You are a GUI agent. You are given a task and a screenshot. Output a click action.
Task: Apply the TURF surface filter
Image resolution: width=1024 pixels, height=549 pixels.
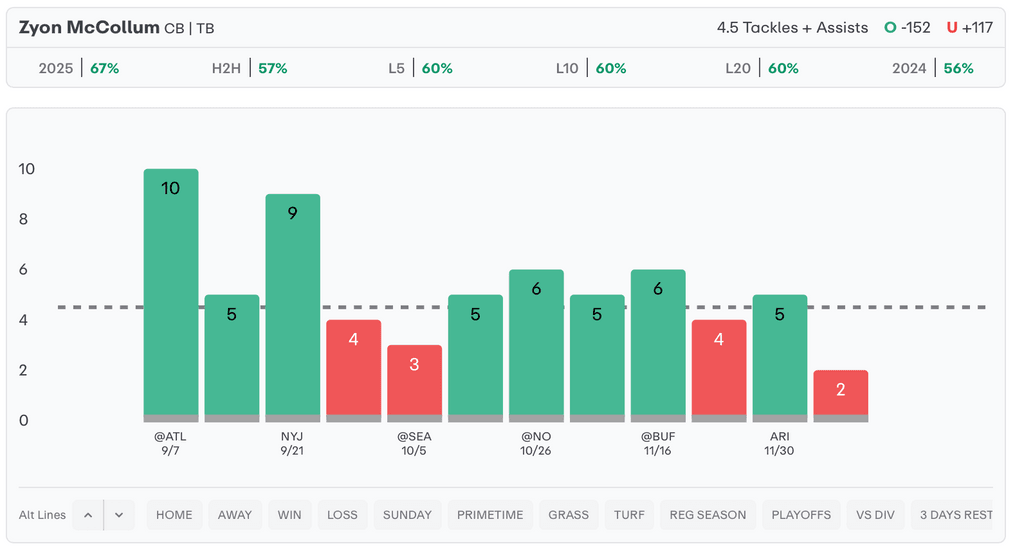(x=629, y=515)
